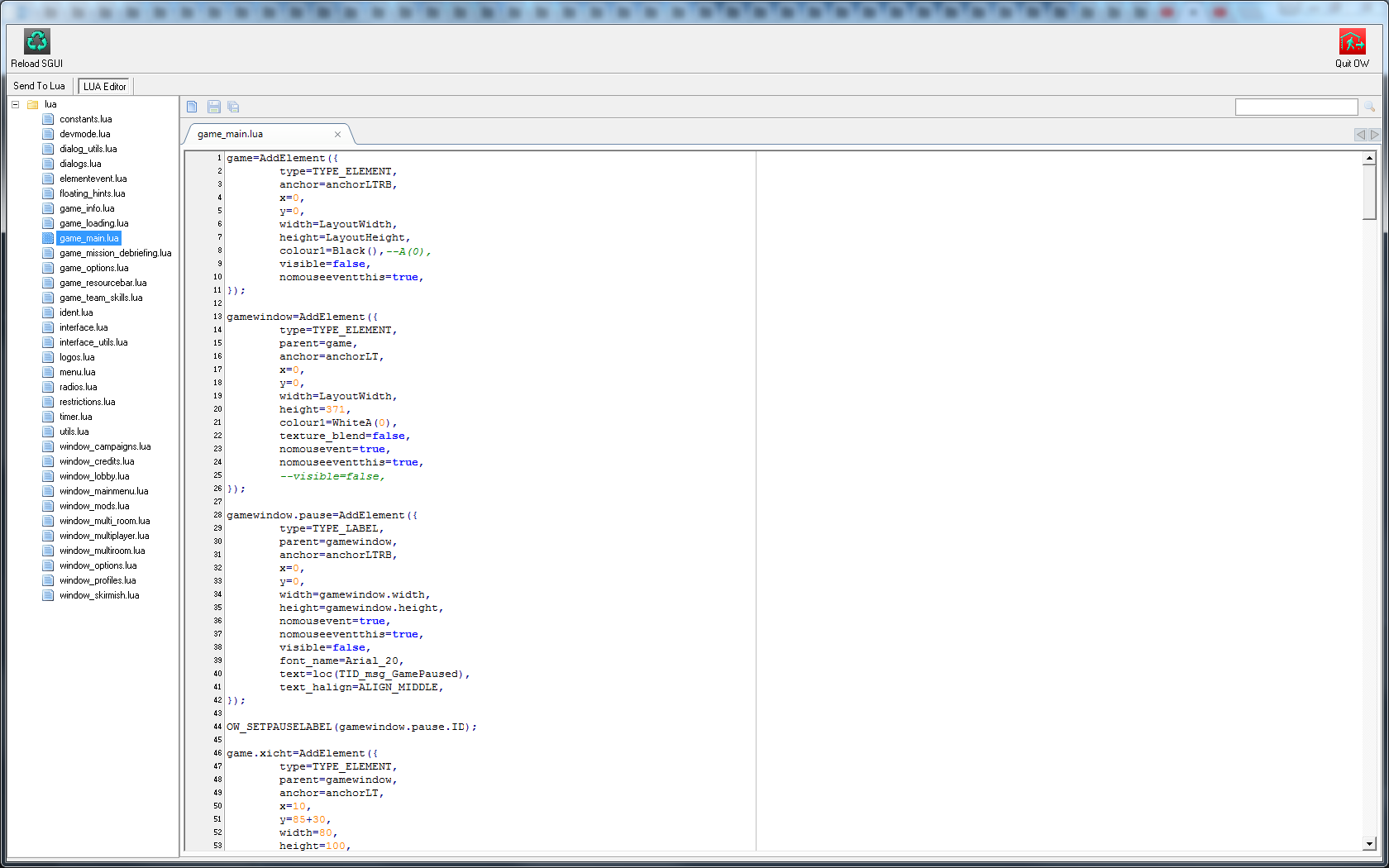1389x868 pixels.
Task: Select timer.lua file
Action: click(75, 417)
